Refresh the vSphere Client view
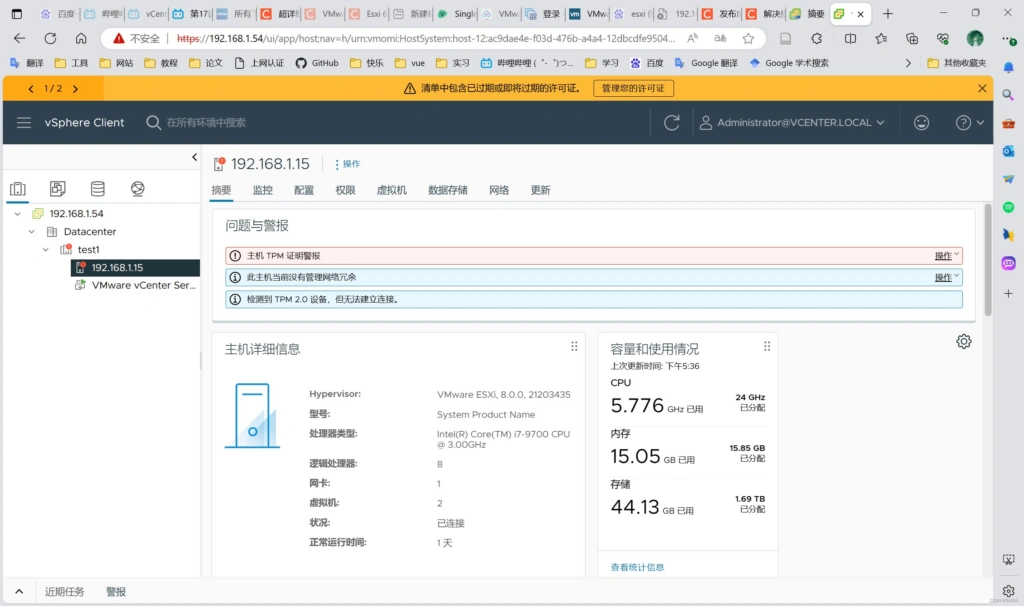This screenshot has width=1024, height=606. [x=671, y=122]
